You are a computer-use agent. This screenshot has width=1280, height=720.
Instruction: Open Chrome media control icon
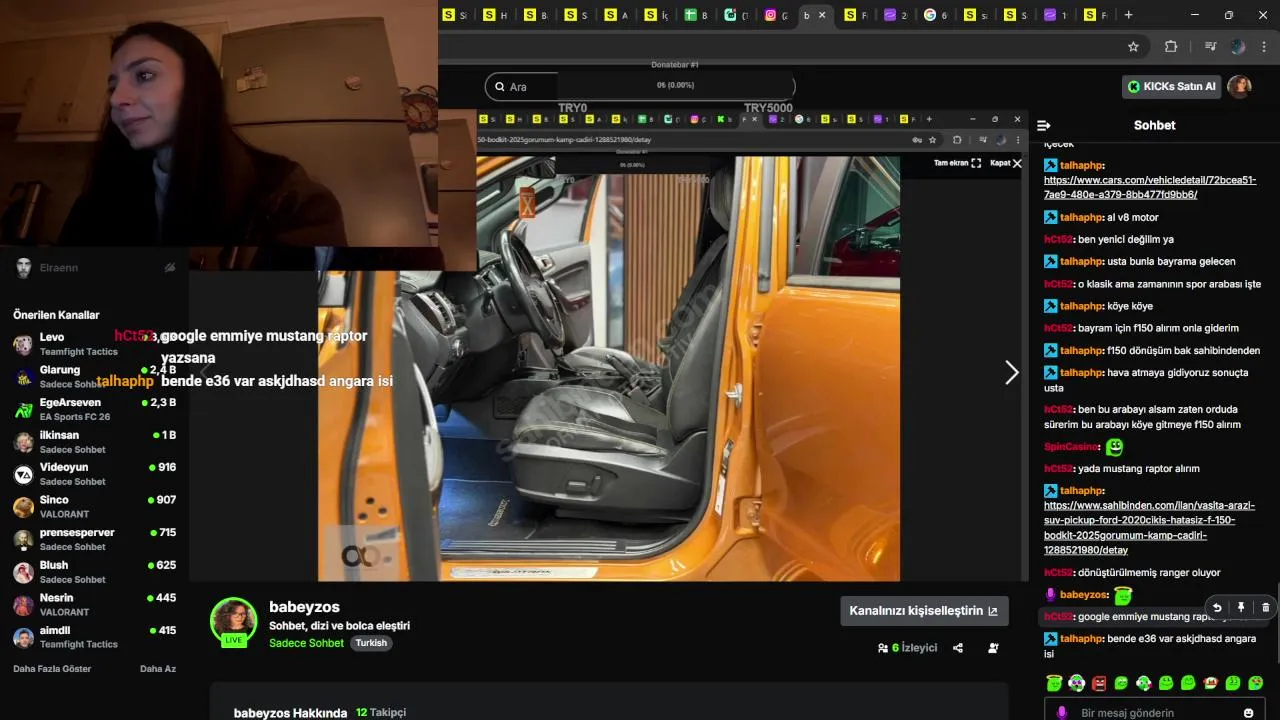point(1210,46)
